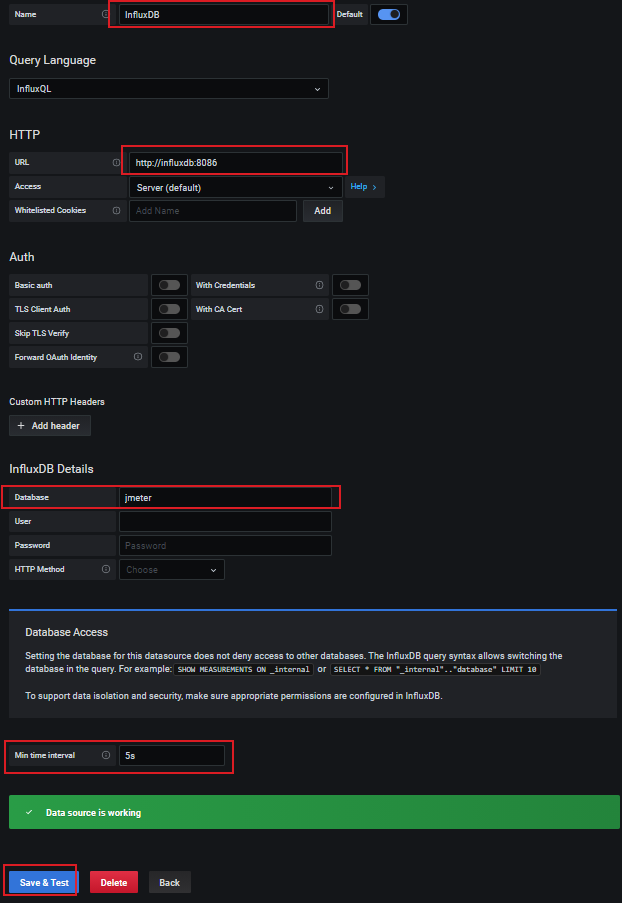This screenshot has width=622, height=903.
Task: Click the info icon next to Name
Action: click(x=105, y=14)
